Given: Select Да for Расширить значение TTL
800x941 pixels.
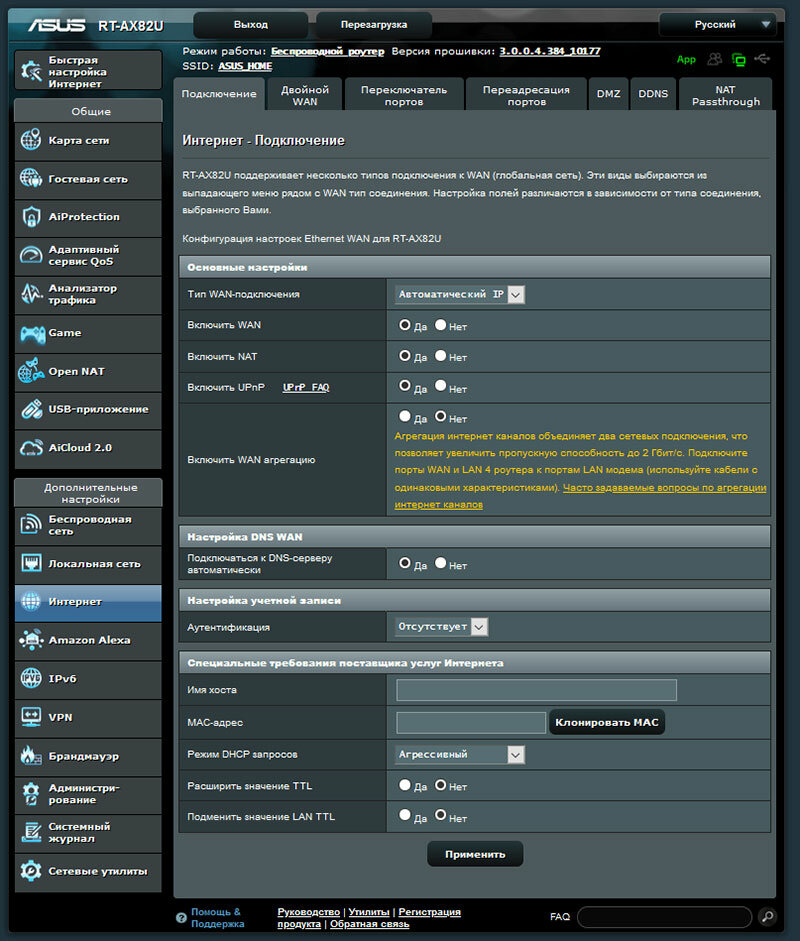Looking at the screenshot, I should click(405, 785).
